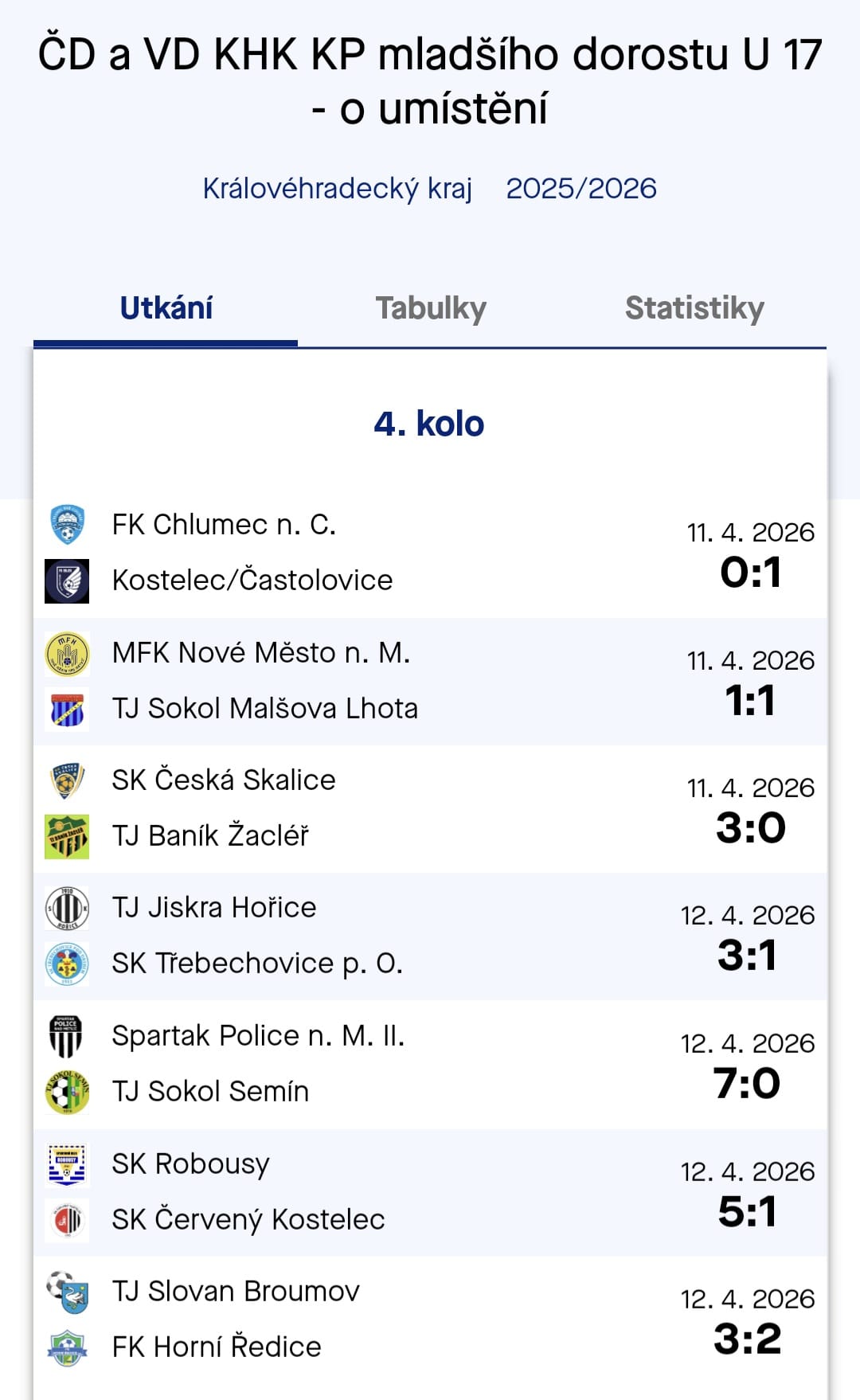Open SK Česká Skalice team name
Screen dimensions: 860x1400
(x=224, y=780)
